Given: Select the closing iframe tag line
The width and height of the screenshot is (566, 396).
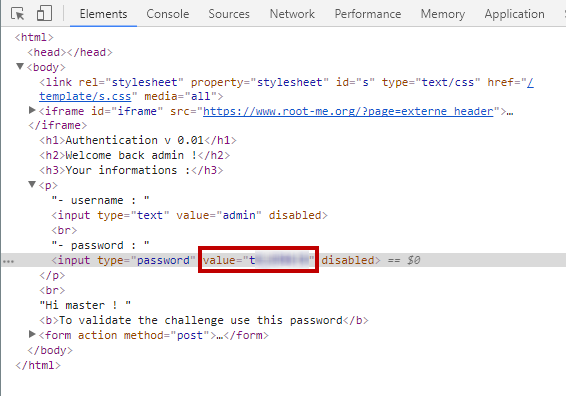Looking at the screenshot, I should pyautogui.click(x=58, y=125).
